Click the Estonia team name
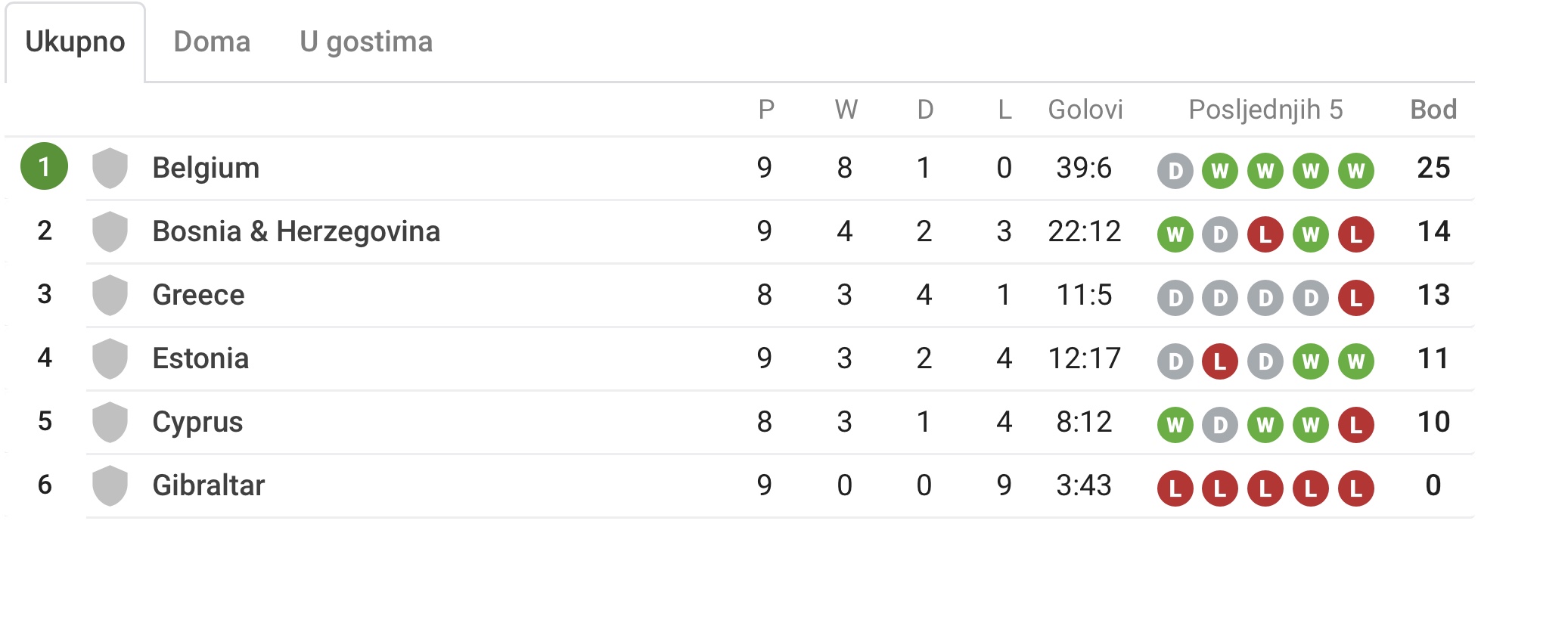This screenshot has height=620, width=1568. [x=200, y=358]
